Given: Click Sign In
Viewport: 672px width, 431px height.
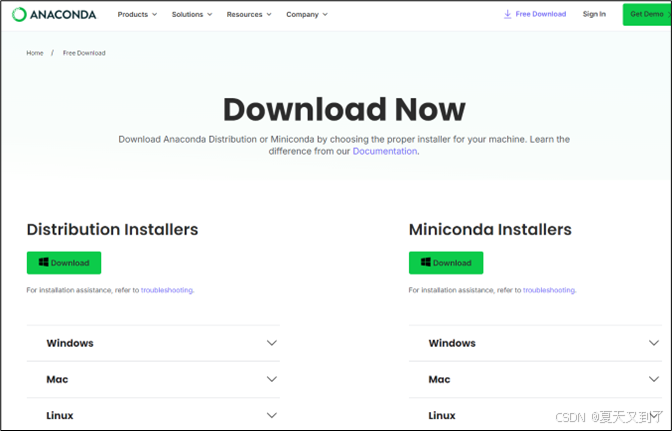Looking at the screenshot, I should [594, 14].
